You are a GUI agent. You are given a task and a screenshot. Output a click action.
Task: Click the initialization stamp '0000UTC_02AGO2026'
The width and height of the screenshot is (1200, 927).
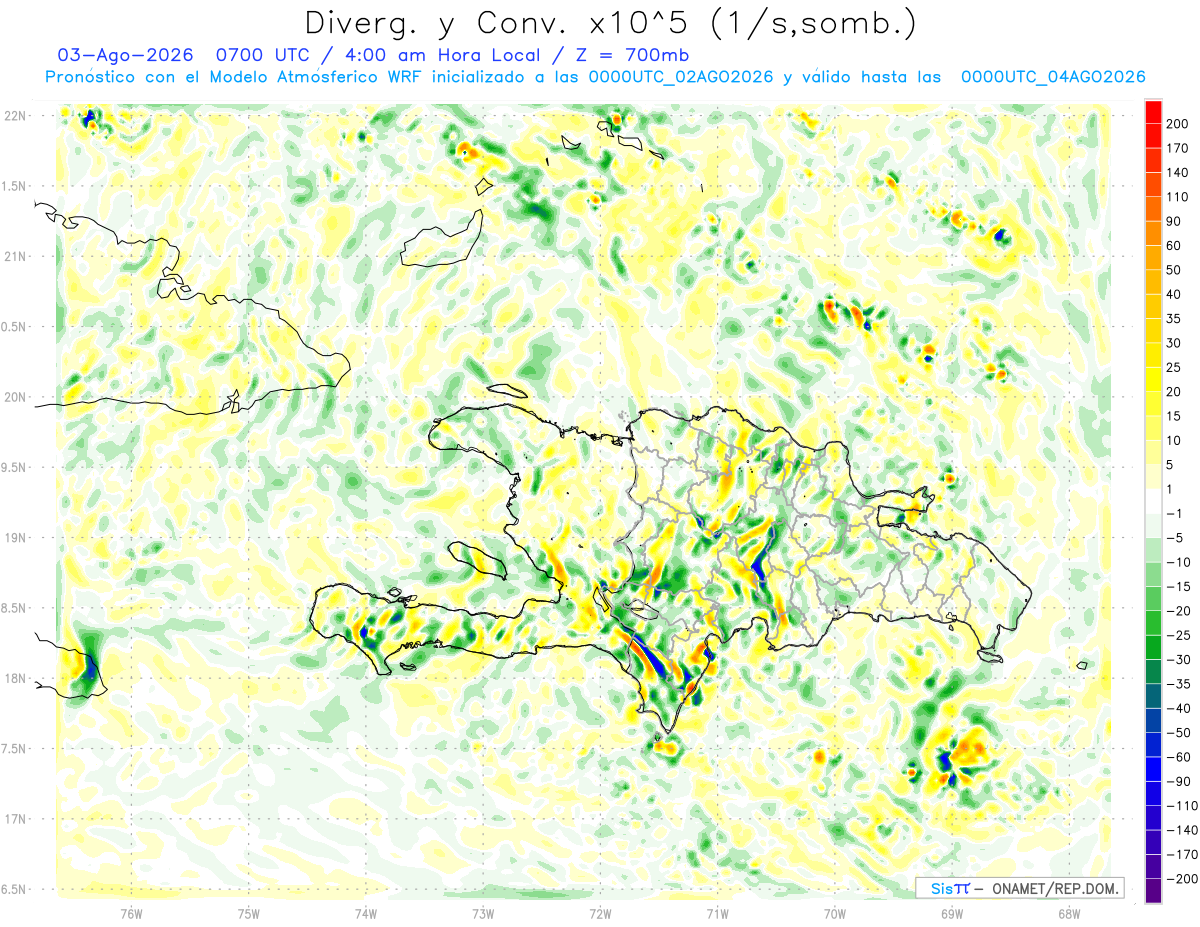click(x=681, y=77)
